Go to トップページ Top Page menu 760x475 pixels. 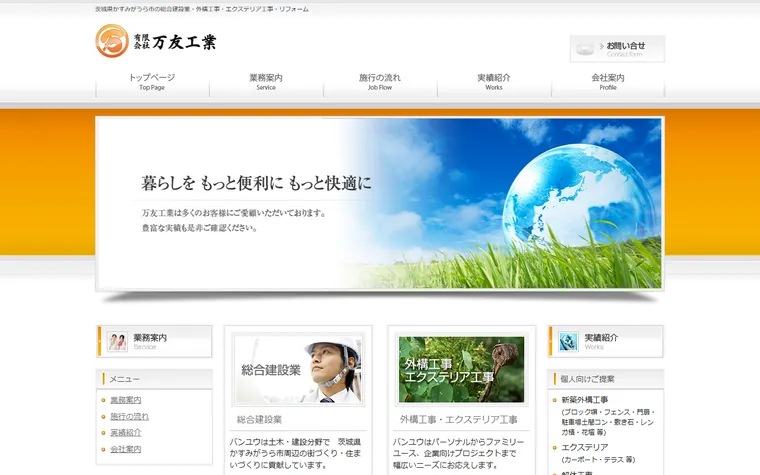[x=152, y=82]
